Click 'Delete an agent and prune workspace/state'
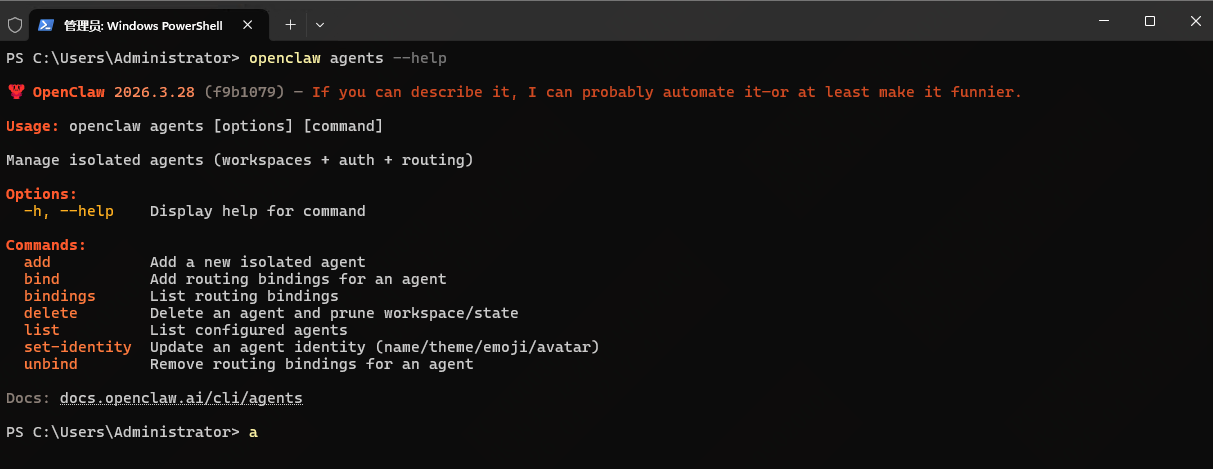The height and width of the screenshot is (469, 1213). [334, 313]
